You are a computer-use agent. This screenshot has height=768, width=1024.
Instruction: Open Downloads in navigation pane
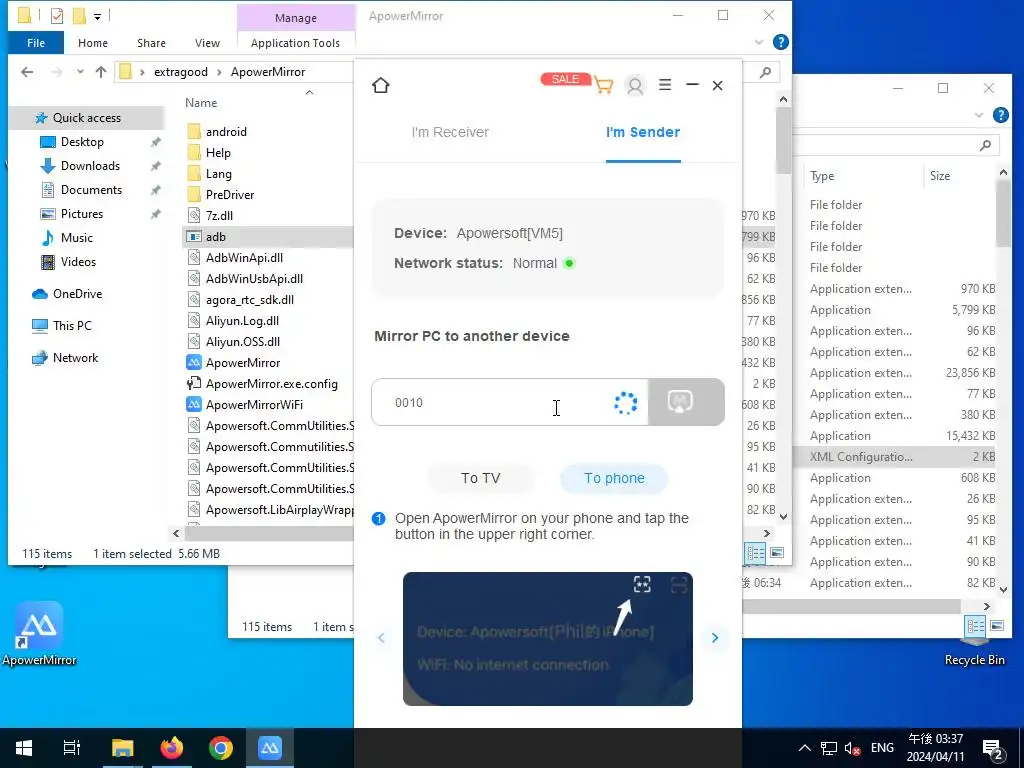coord(90,166)
